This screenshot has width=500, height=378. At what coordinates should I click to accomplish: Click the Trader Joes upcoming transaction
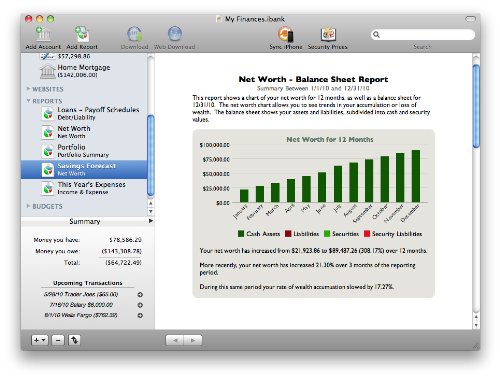[x=81, y=295]
